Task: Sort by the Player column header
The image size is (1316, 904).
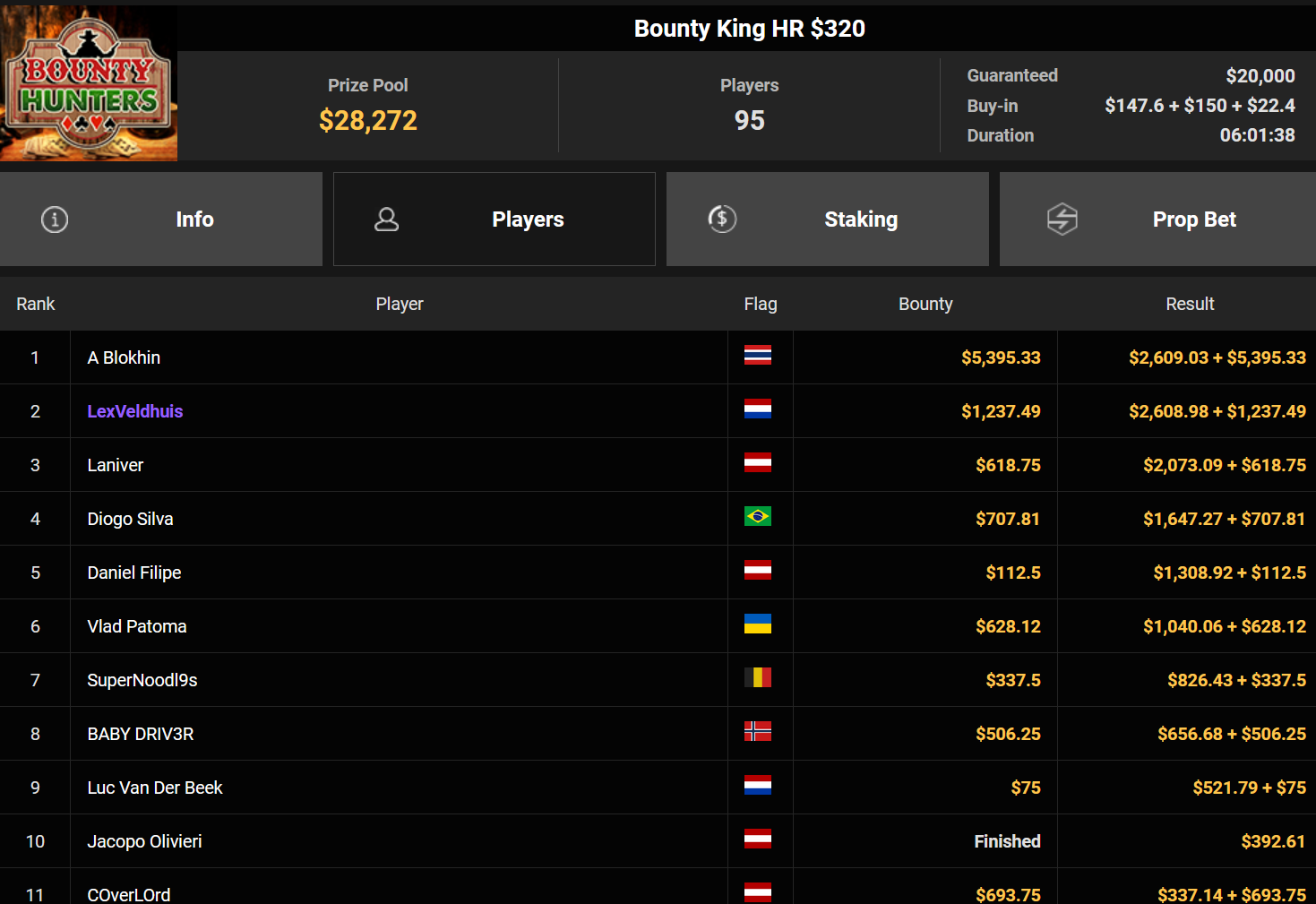Action: point(400,304)
